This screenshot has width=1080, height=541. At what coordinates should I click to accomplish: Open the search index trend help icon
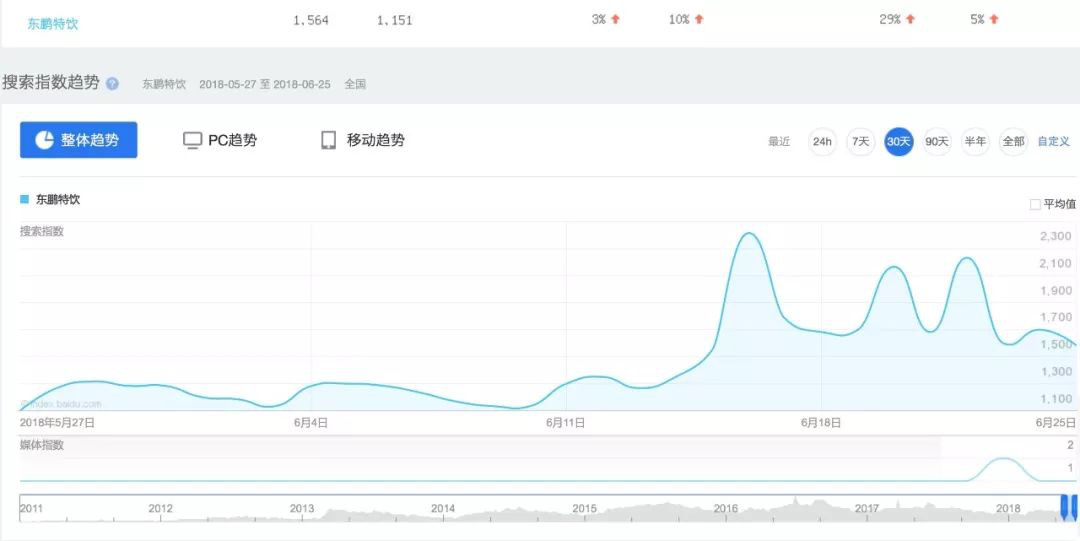tap(112, 84)
